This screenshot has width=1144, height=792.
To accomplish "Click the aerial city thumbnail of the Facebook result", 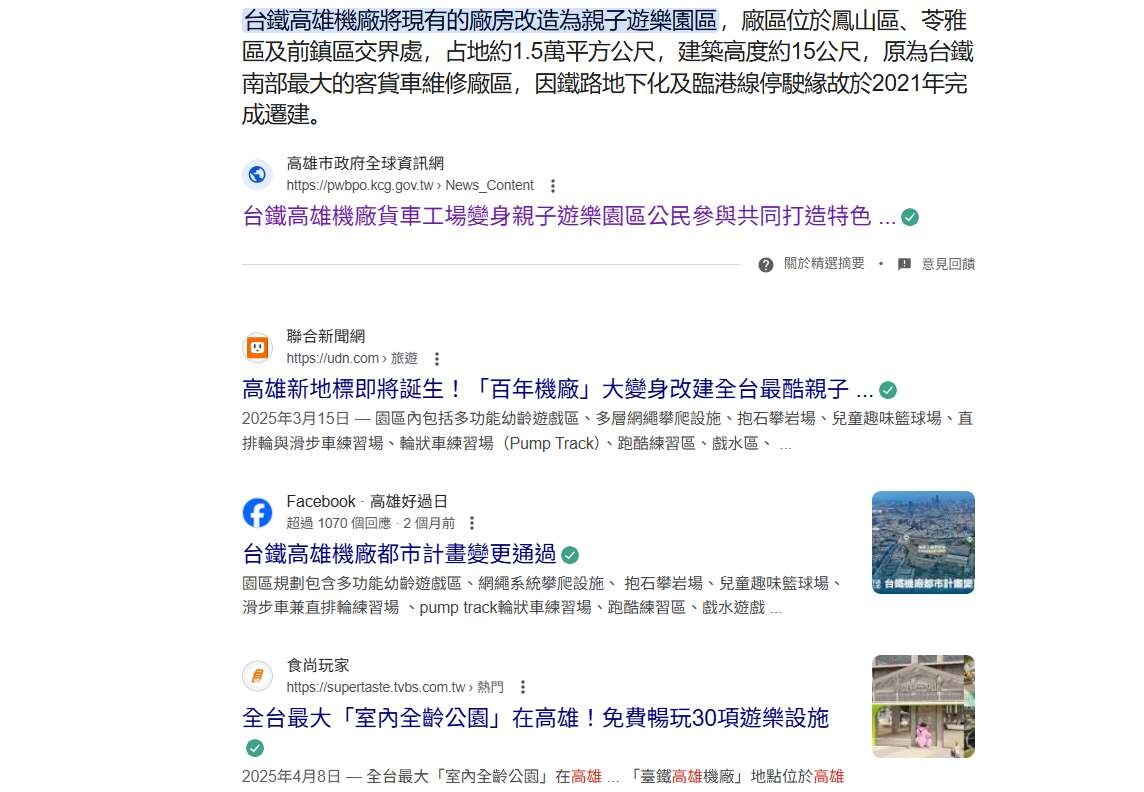I will (923, 543).
